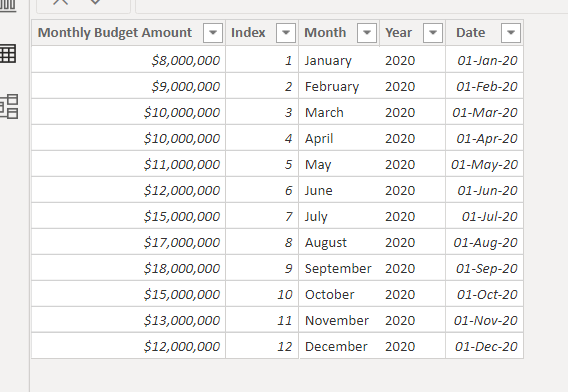The height and width of the screenshot is (392, 568).
Task: Commit formula with the checkmark icon
Action: click(x=95, y=2)
